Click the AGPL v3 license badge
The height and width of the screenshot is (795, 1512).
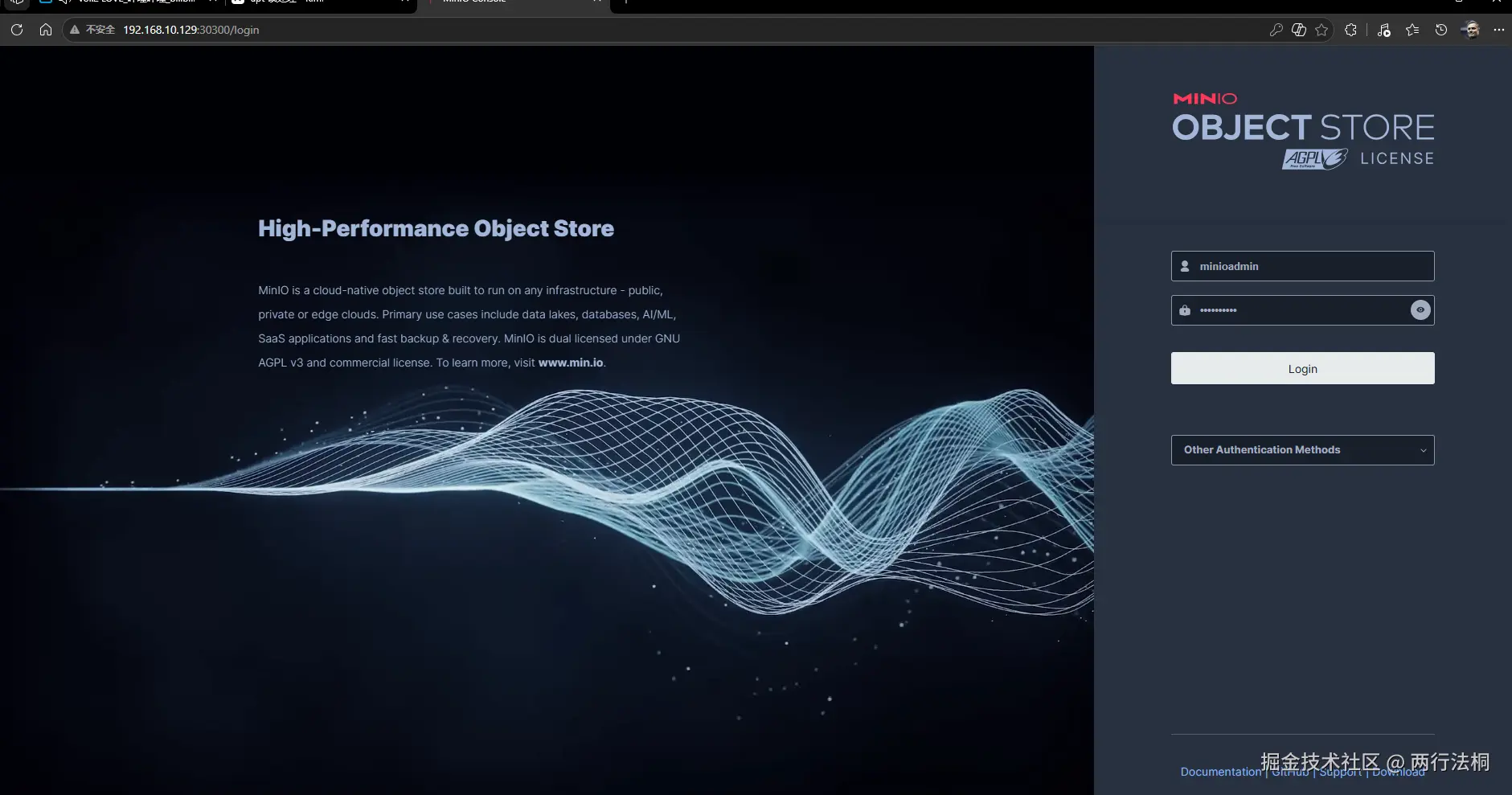[x=1315, y=158]
